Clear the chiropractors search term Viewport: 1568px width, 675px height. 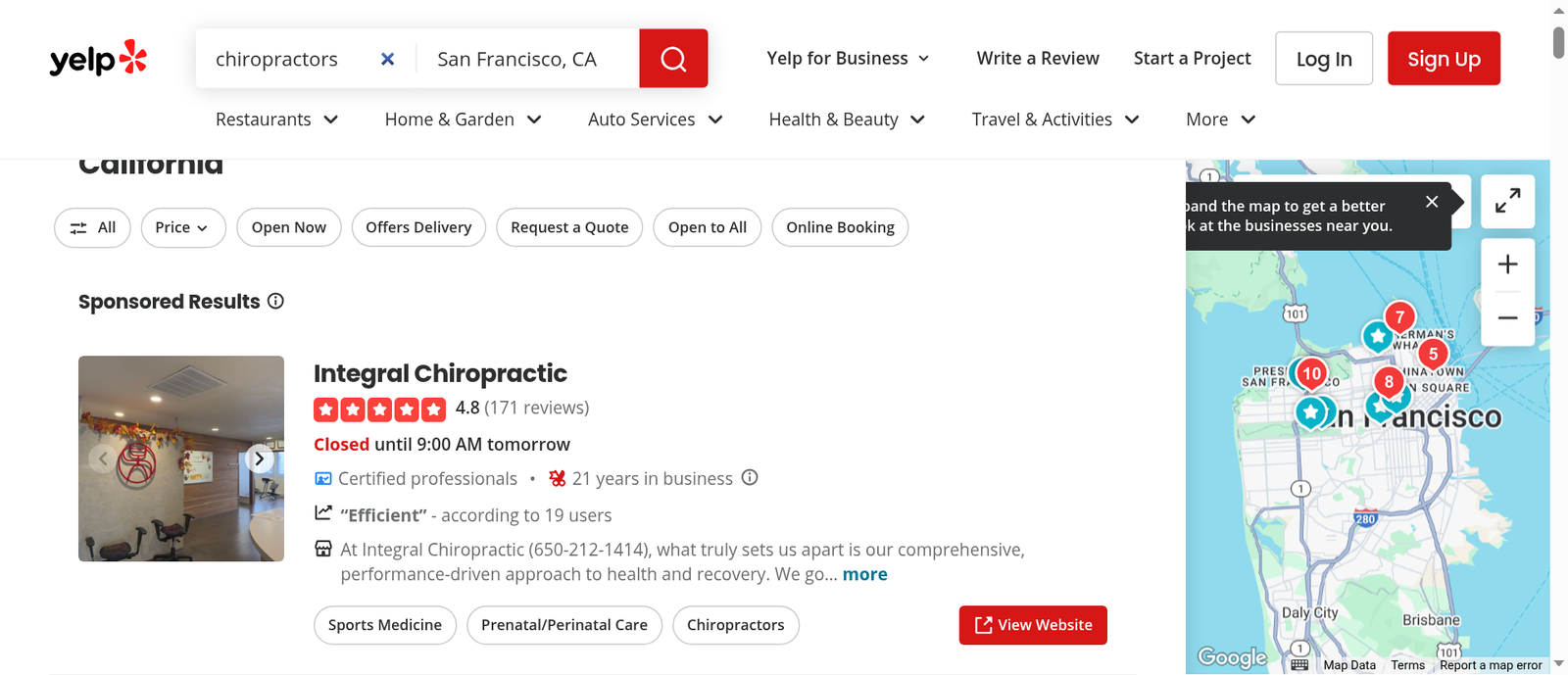point(388,59)
